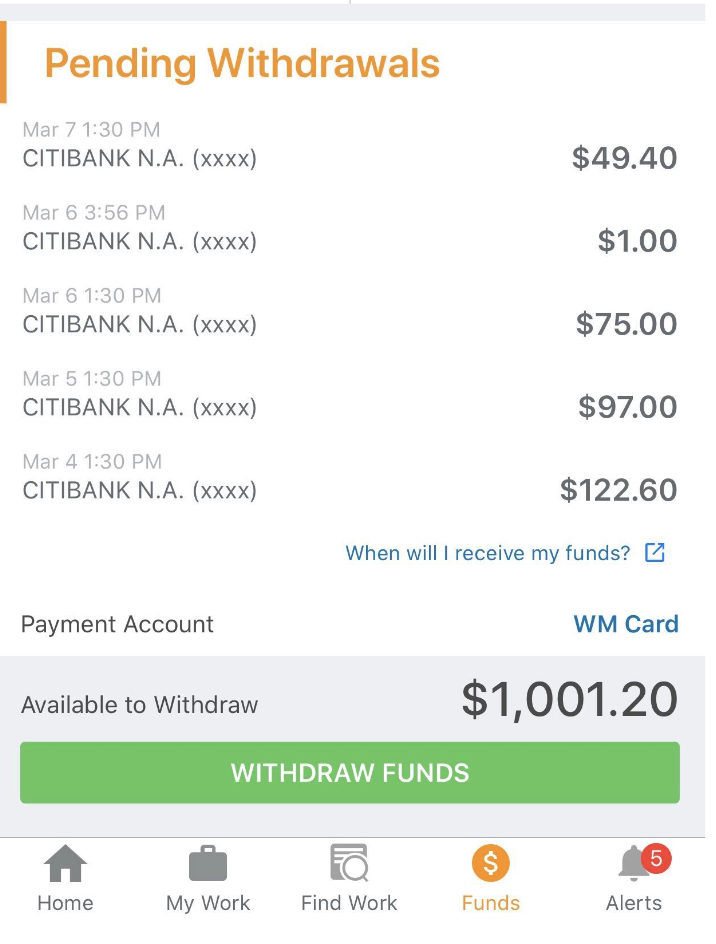Open the Alerts bell icon
Viewport: 716px width, 944px height.
tap(631, 865)
